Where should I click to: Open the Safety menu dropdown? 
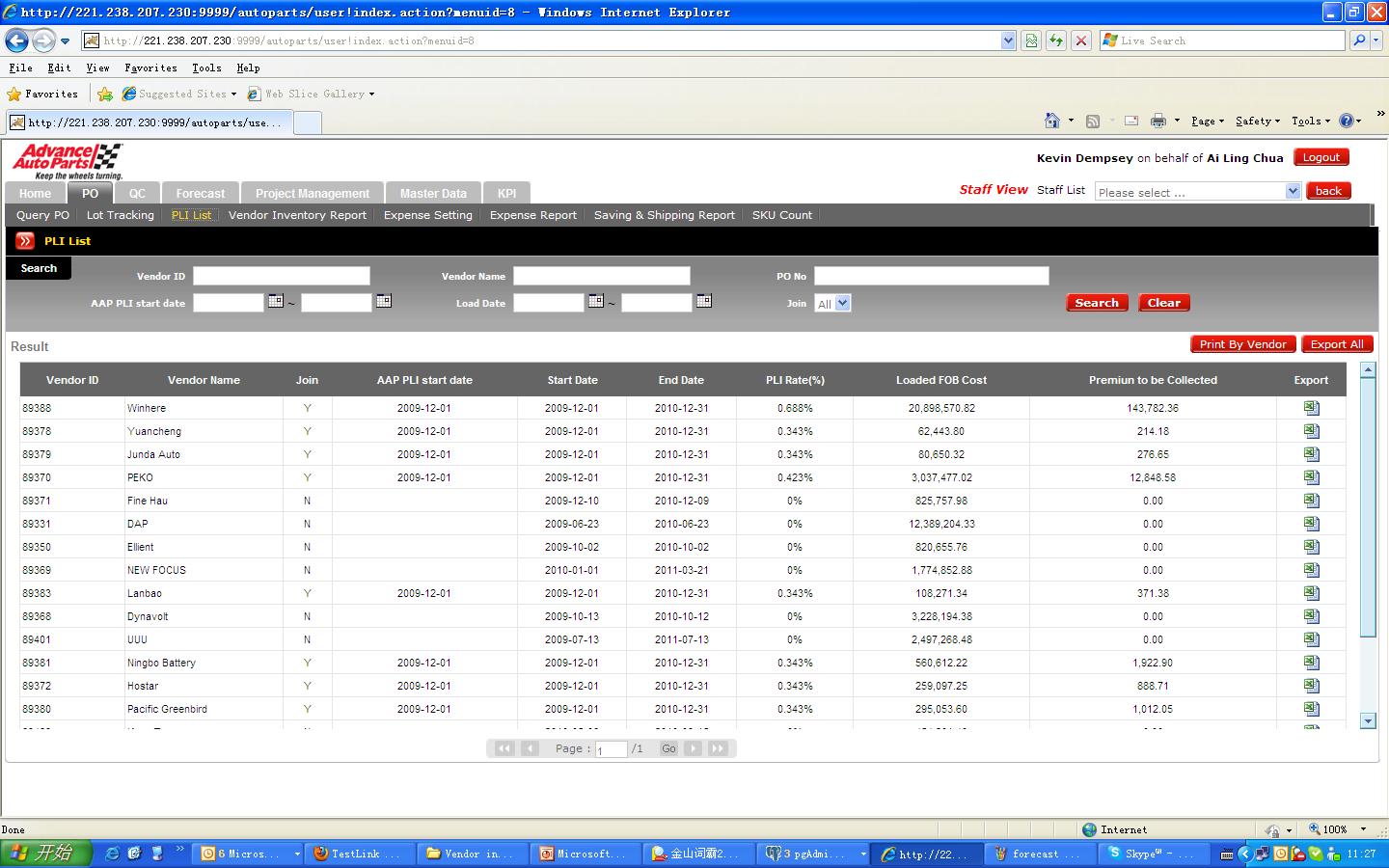pyautogui.click(x=1257, y=121)
